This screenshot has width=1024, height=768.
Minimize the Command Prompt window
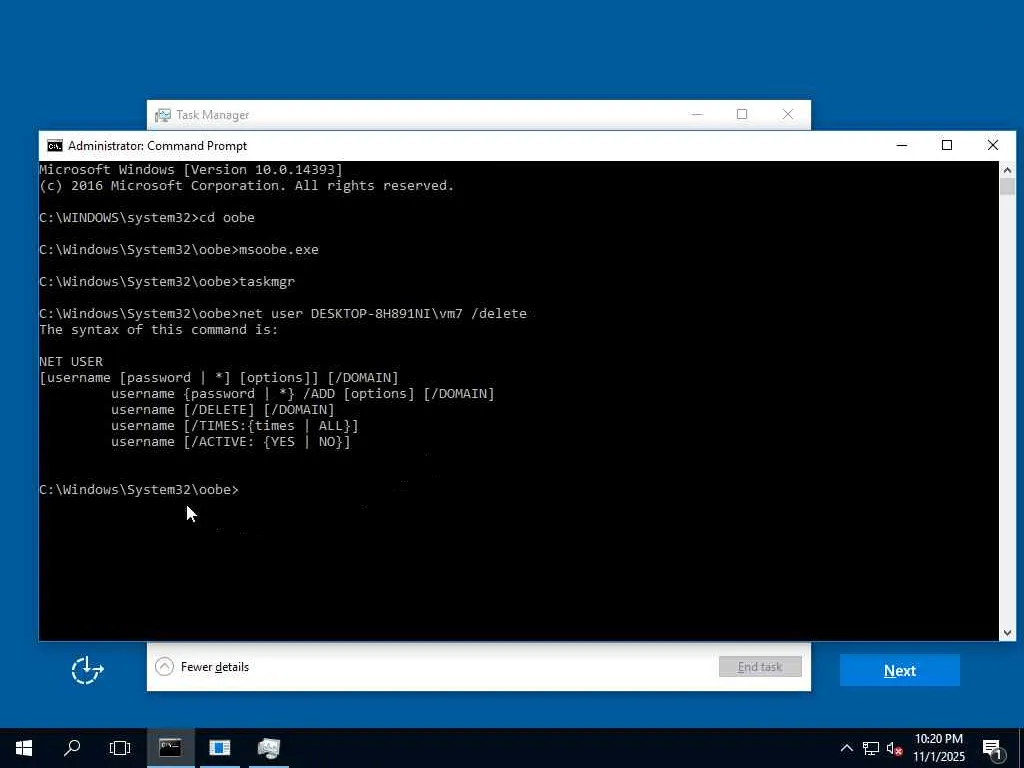(x=902, y=146)
